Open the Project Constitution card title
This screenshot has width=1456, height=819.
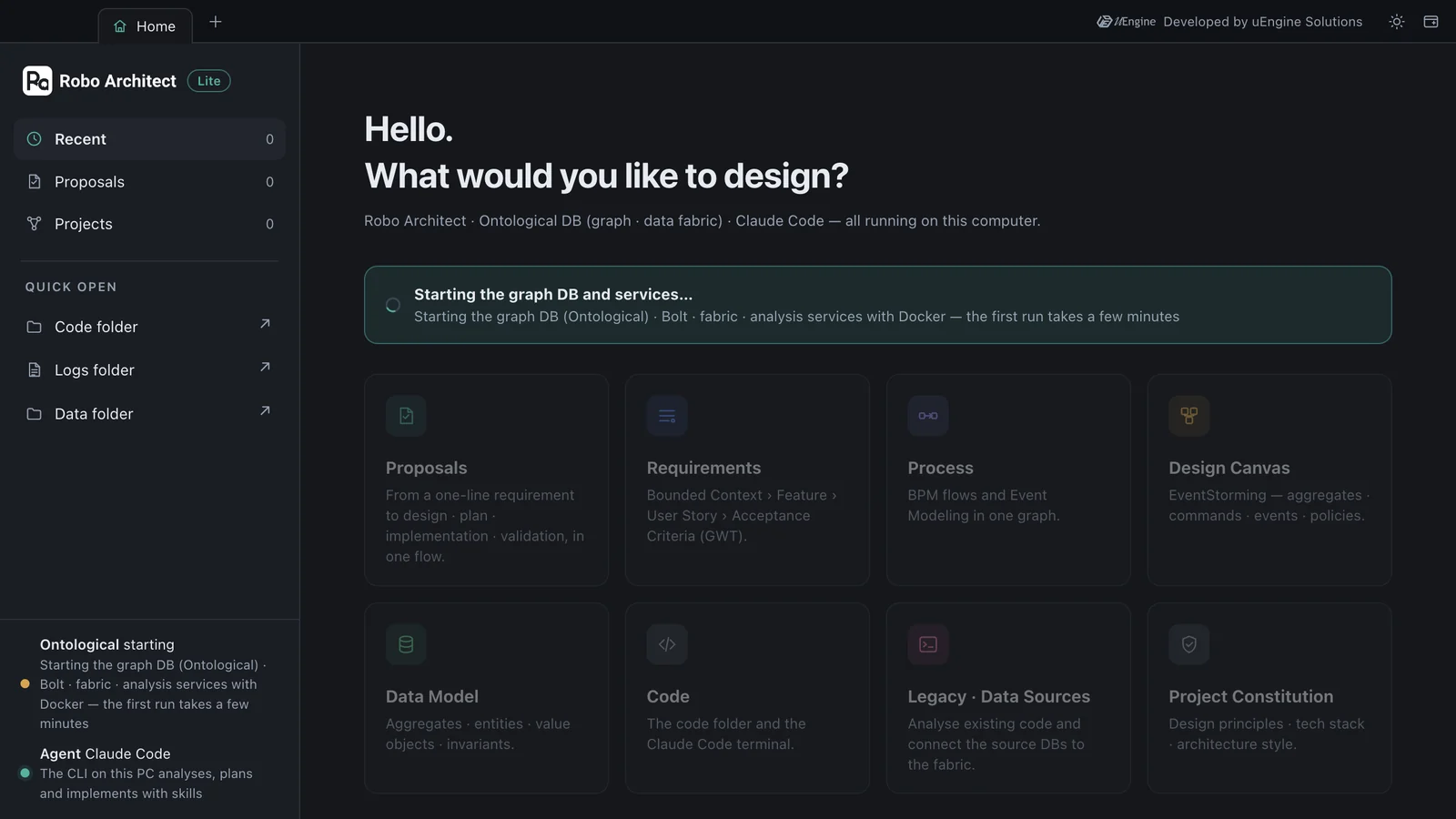point(1250,696)
